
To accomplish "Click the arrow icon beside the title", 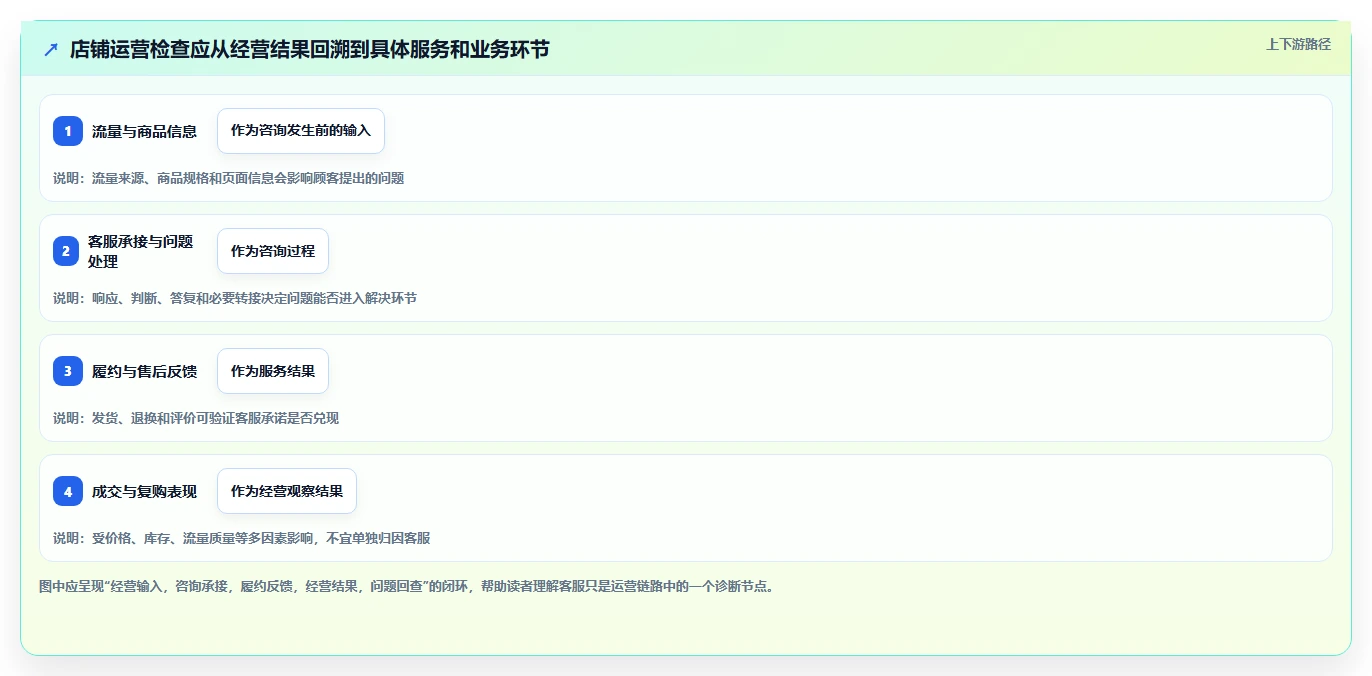I will (51, 49).
